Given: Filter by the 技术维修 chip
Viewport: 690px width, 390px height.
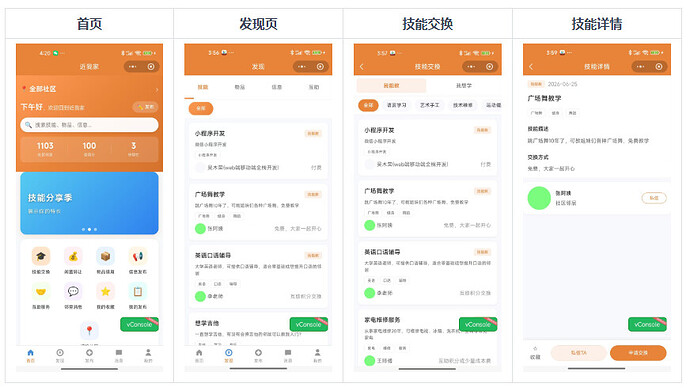Looking at the screenshot, I should point(462,105).
